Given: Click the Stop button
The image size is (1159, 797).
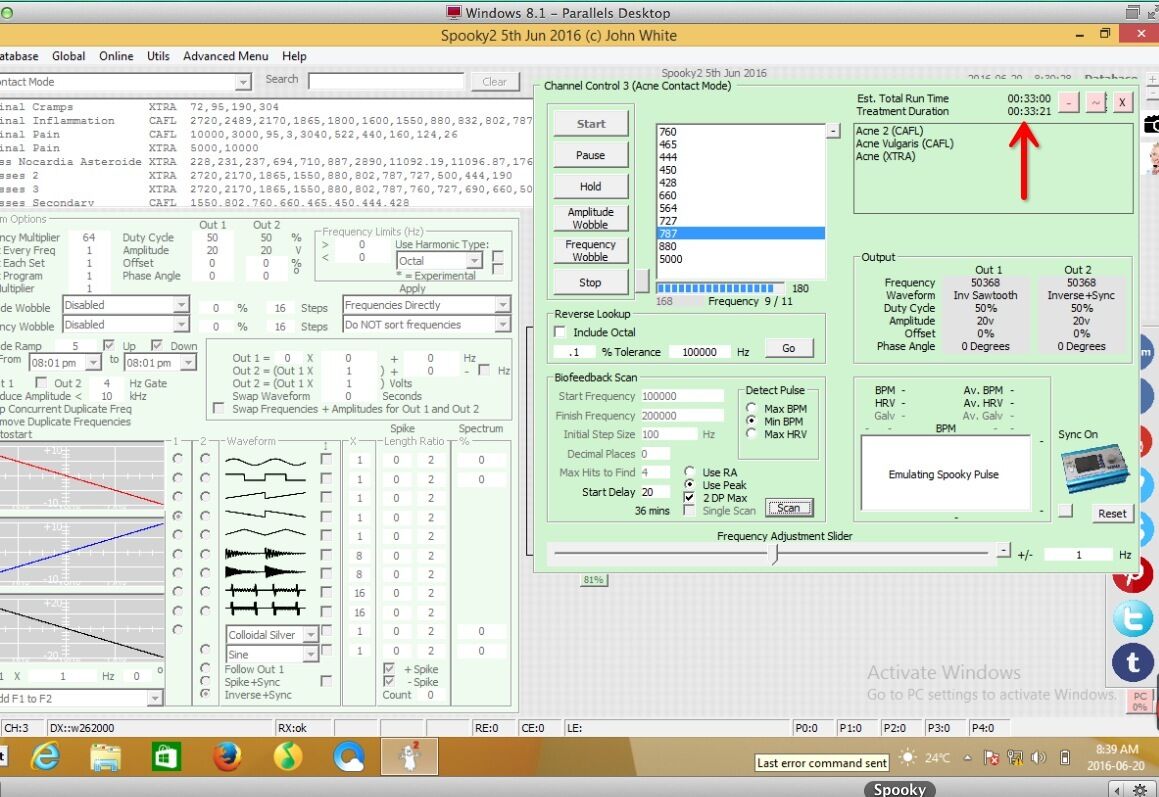Looking at the screenshot, I should coord(591,282).
